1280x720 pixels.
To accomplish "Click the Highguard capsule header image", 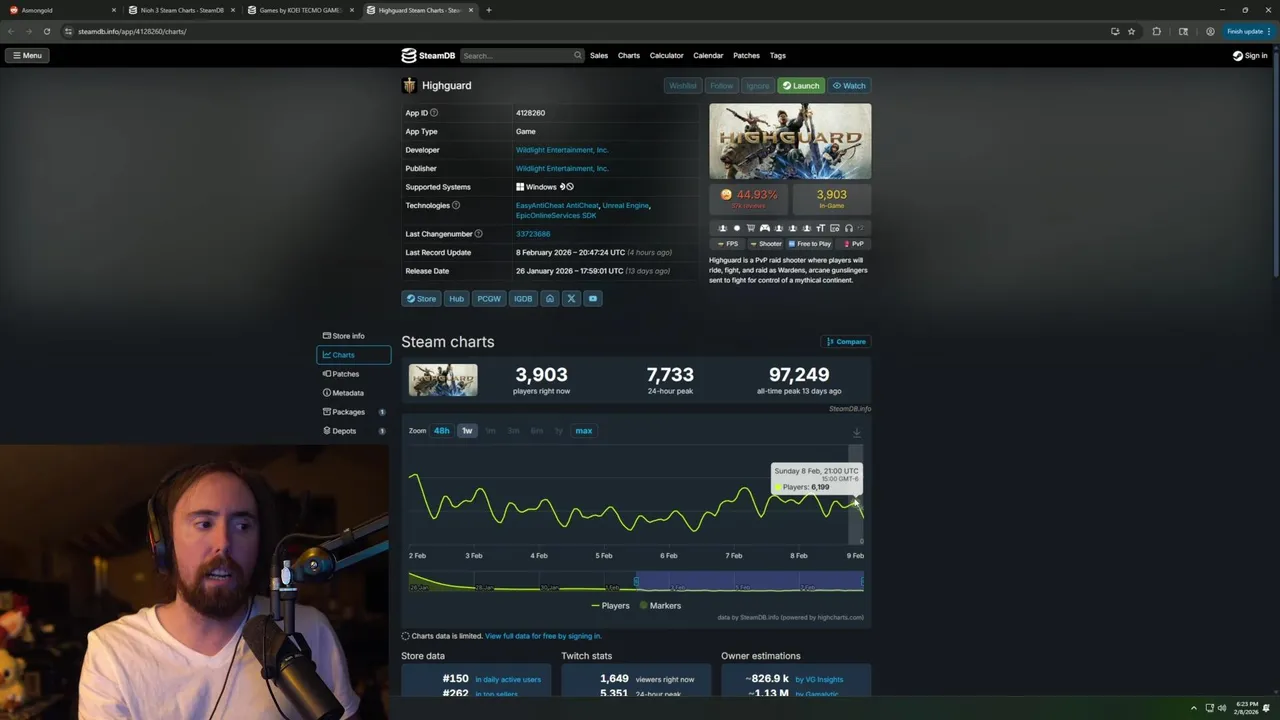I will point(790,141).
